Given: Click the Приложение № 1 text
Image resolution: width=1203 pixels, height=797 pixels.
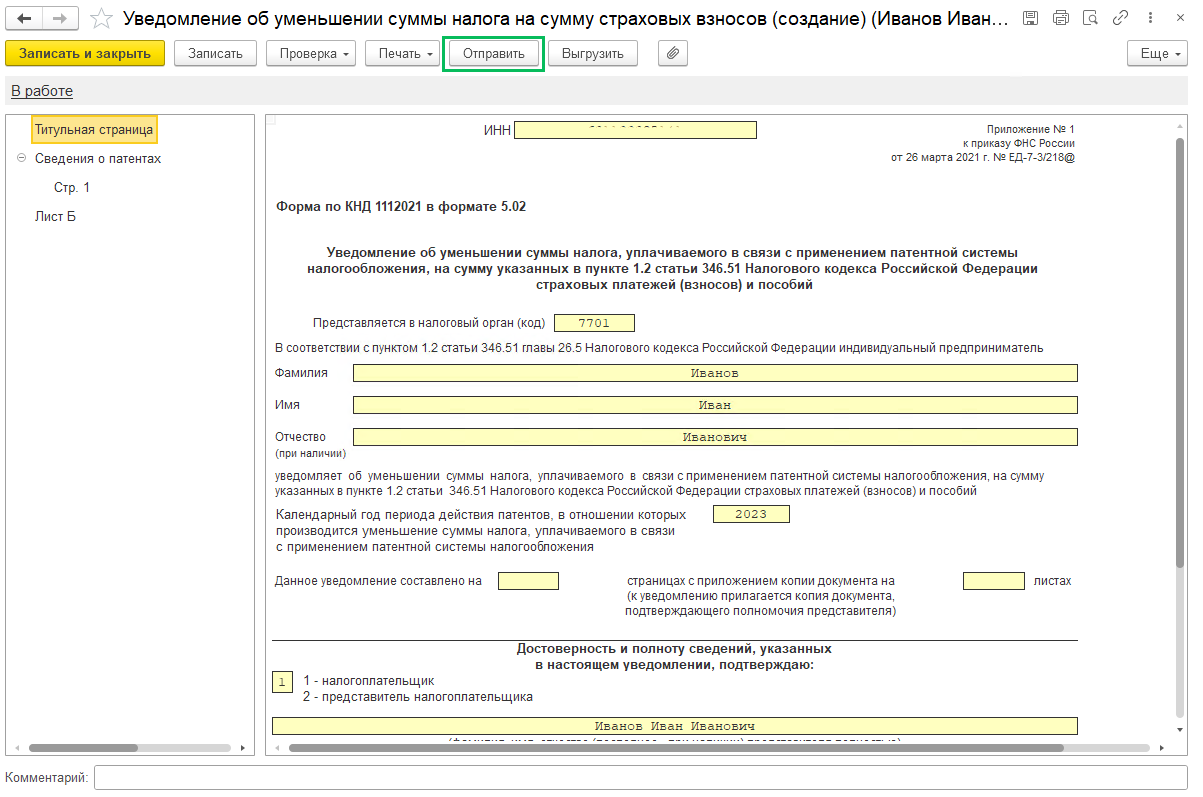Looking at the screenshot, I should (1030, 130).
